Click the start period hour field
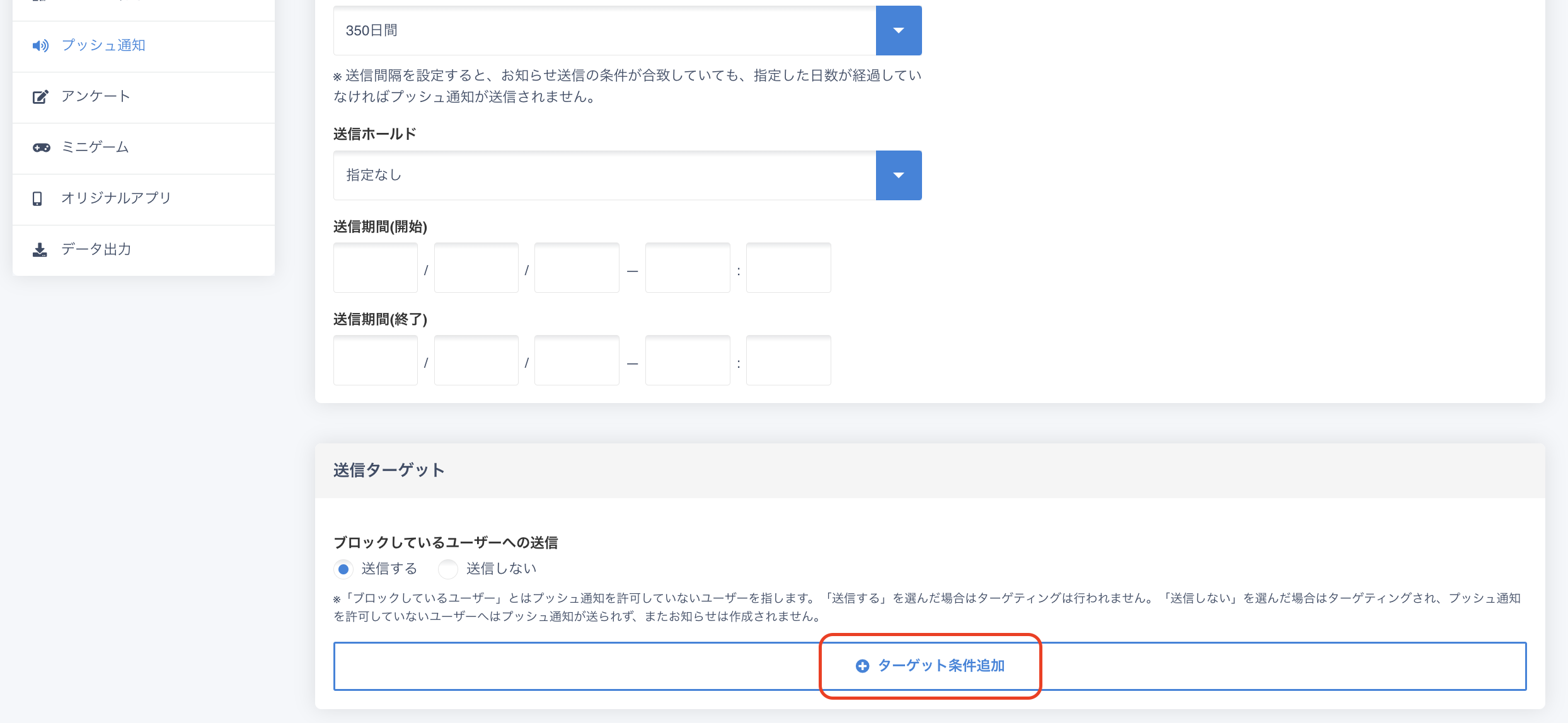The height and width of the screenshot is (723, 1568). click(688, 268)
